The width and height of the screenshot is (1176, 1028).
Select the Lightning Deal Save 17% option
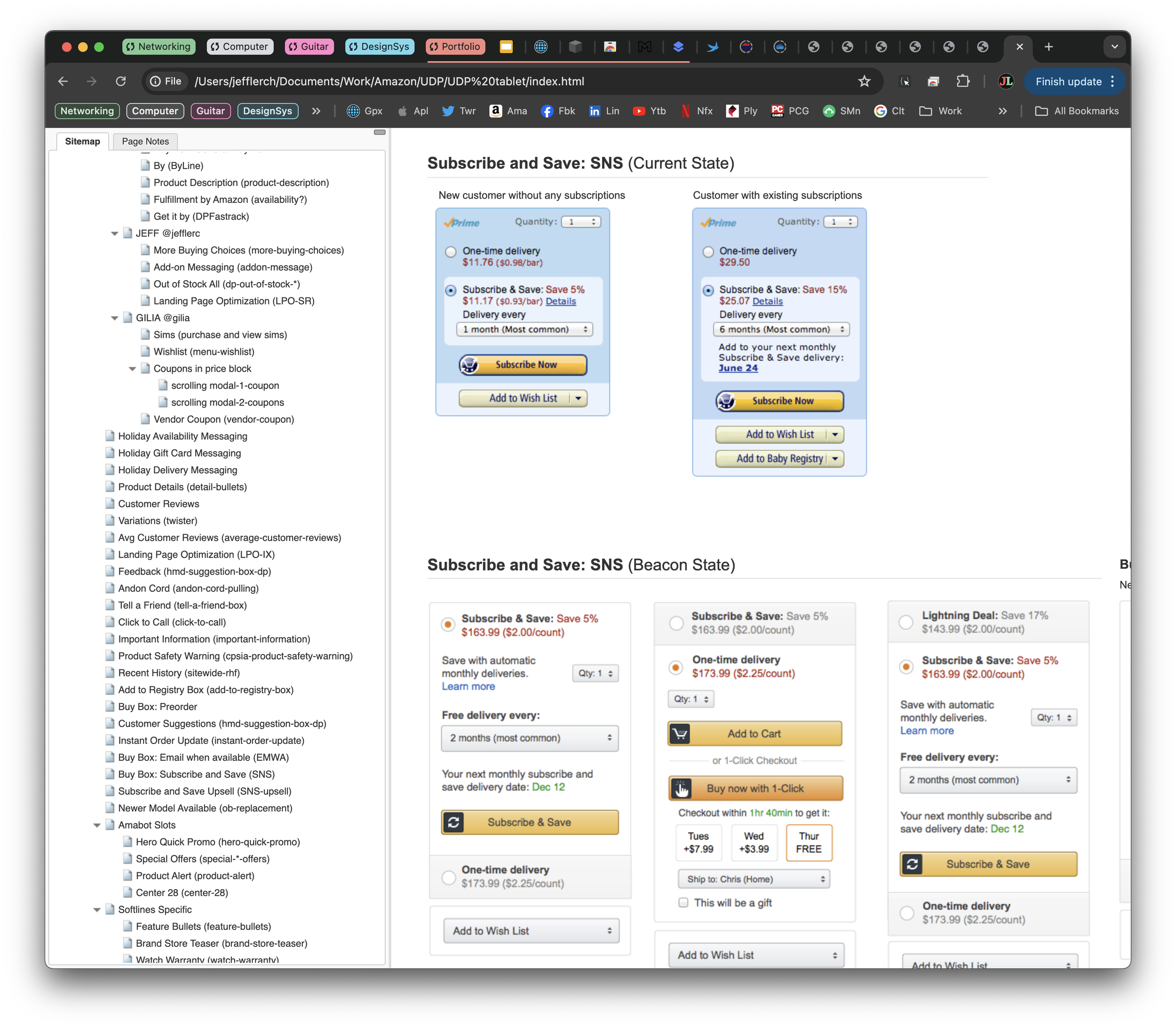(906, 622)
